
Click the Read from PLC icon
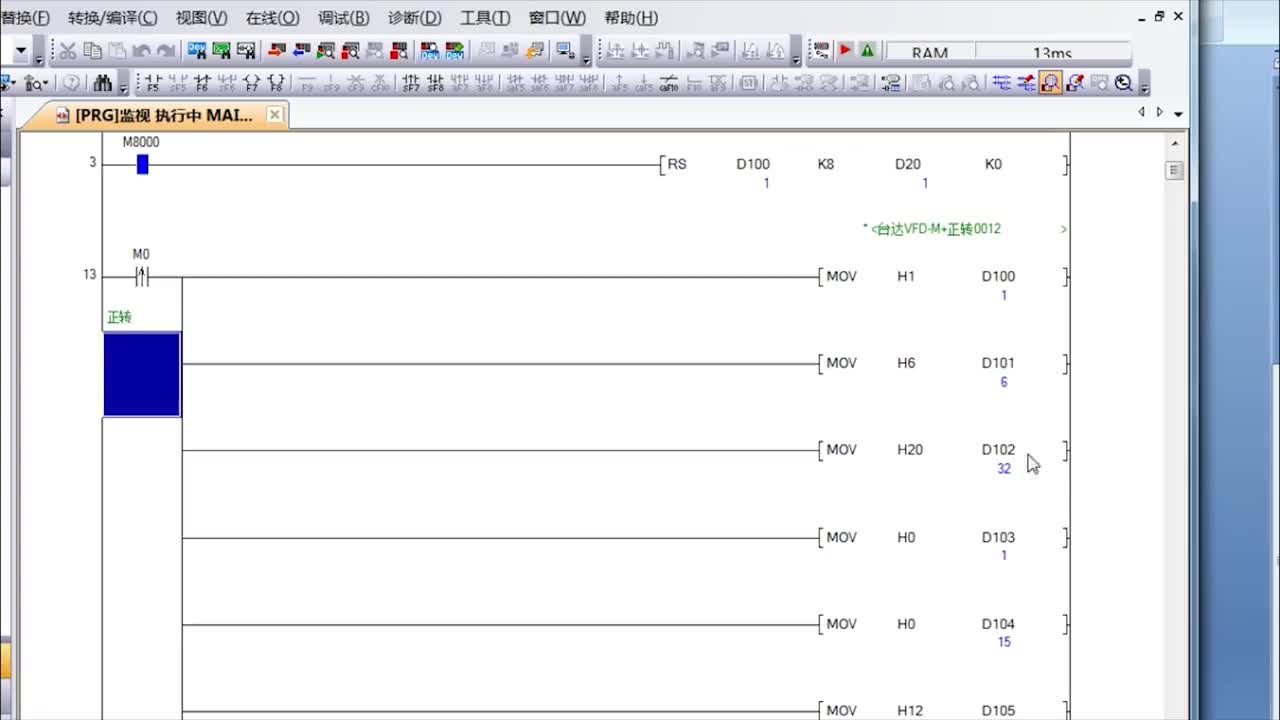[x=301, y=50]
